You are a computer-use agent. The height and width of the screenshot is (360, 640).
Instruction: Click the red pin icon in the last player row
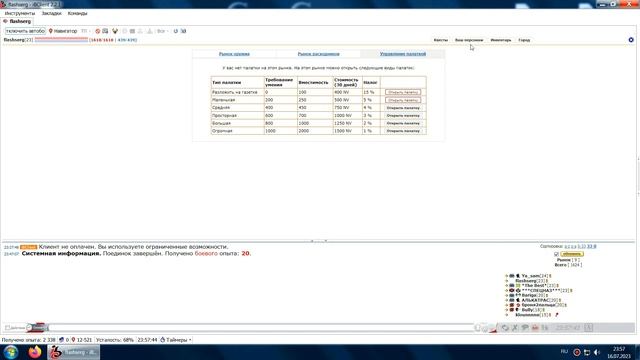tap(557, 315)
